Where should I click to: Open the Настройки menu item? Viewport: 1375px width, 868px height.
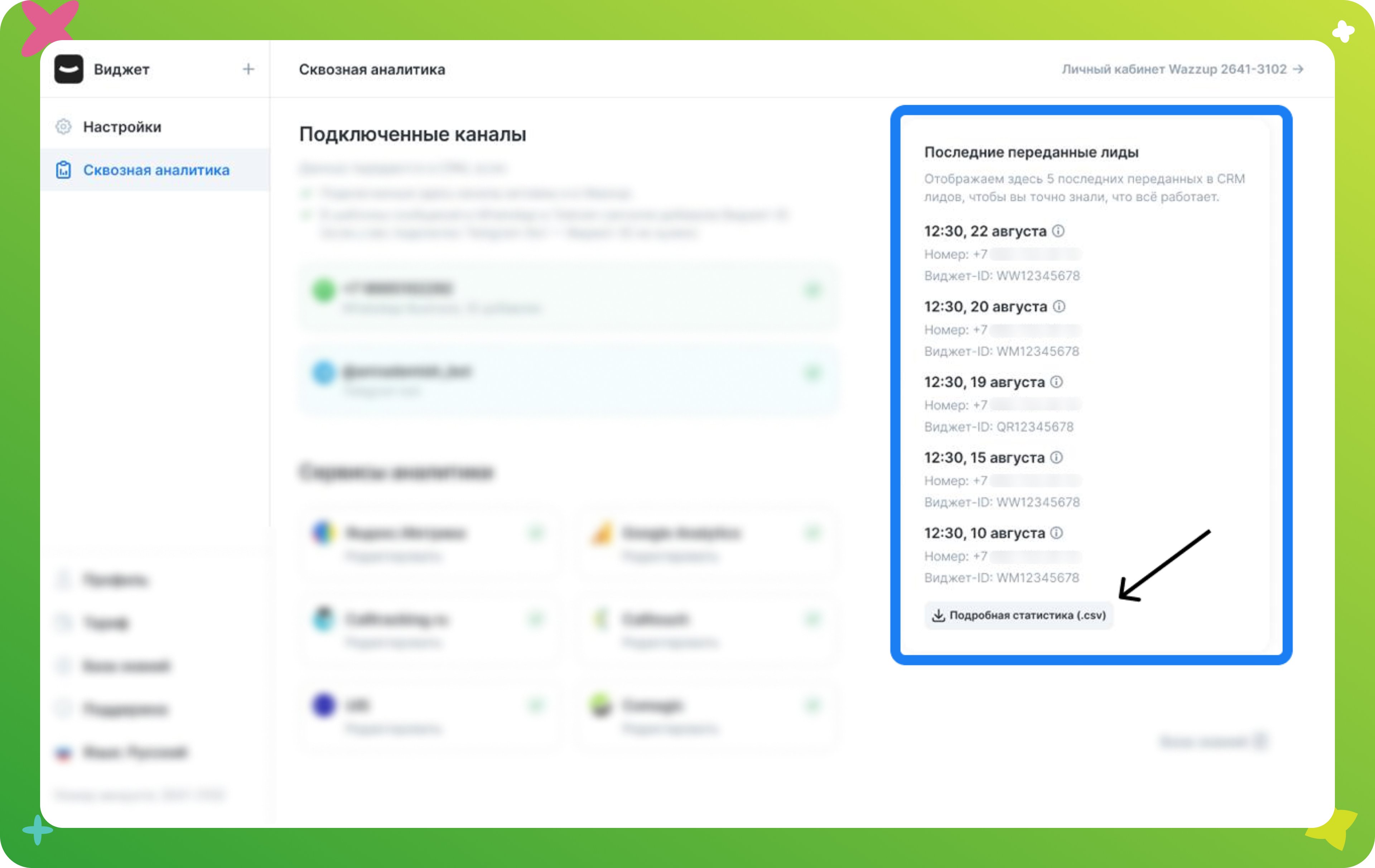click(x=122, y=127)
